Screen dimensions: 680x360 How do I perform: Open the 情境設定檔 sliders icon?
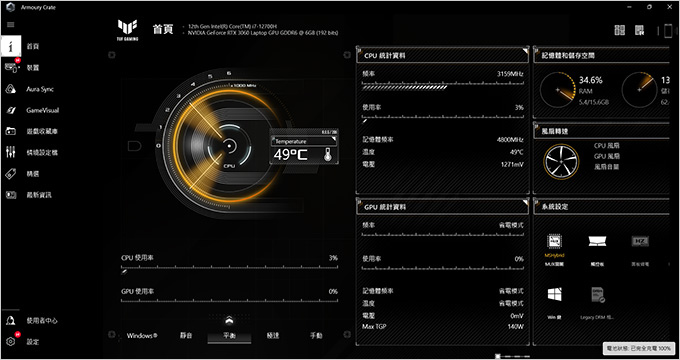click(x=11, y=152)
